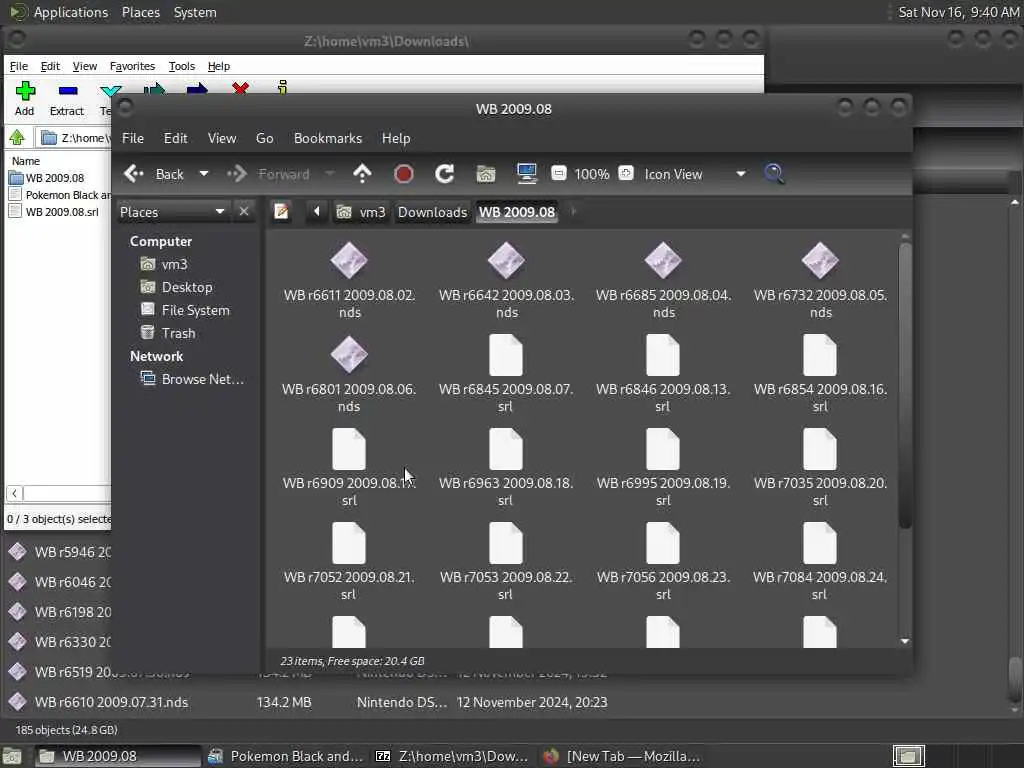Go to vm3 in the path bar
Viewport: 1024px width, 768px height.
(x=361, y=212)
